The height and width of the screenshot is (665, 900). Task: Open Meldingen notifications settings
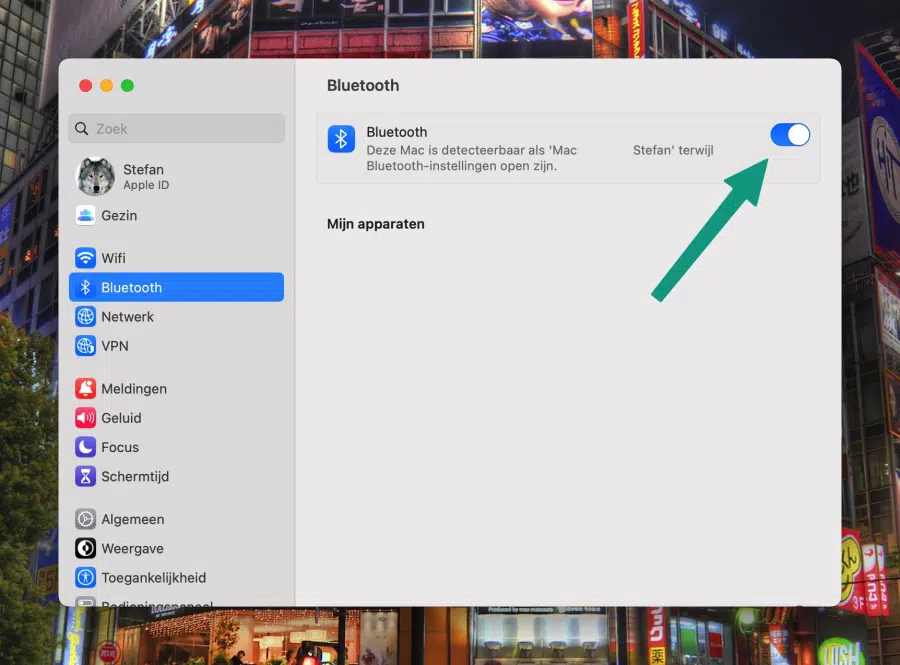[x=176, y=388]
